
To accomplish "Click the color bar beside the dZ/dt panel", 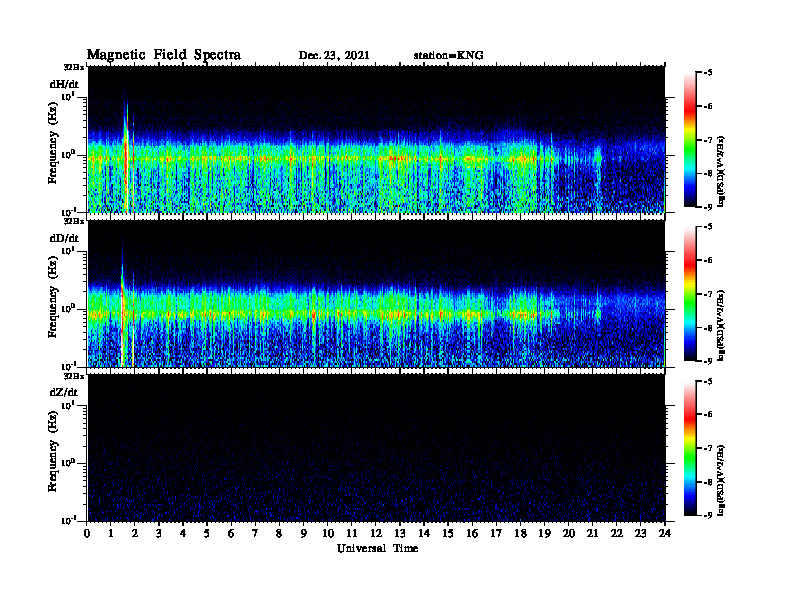I will pos(690,448).
